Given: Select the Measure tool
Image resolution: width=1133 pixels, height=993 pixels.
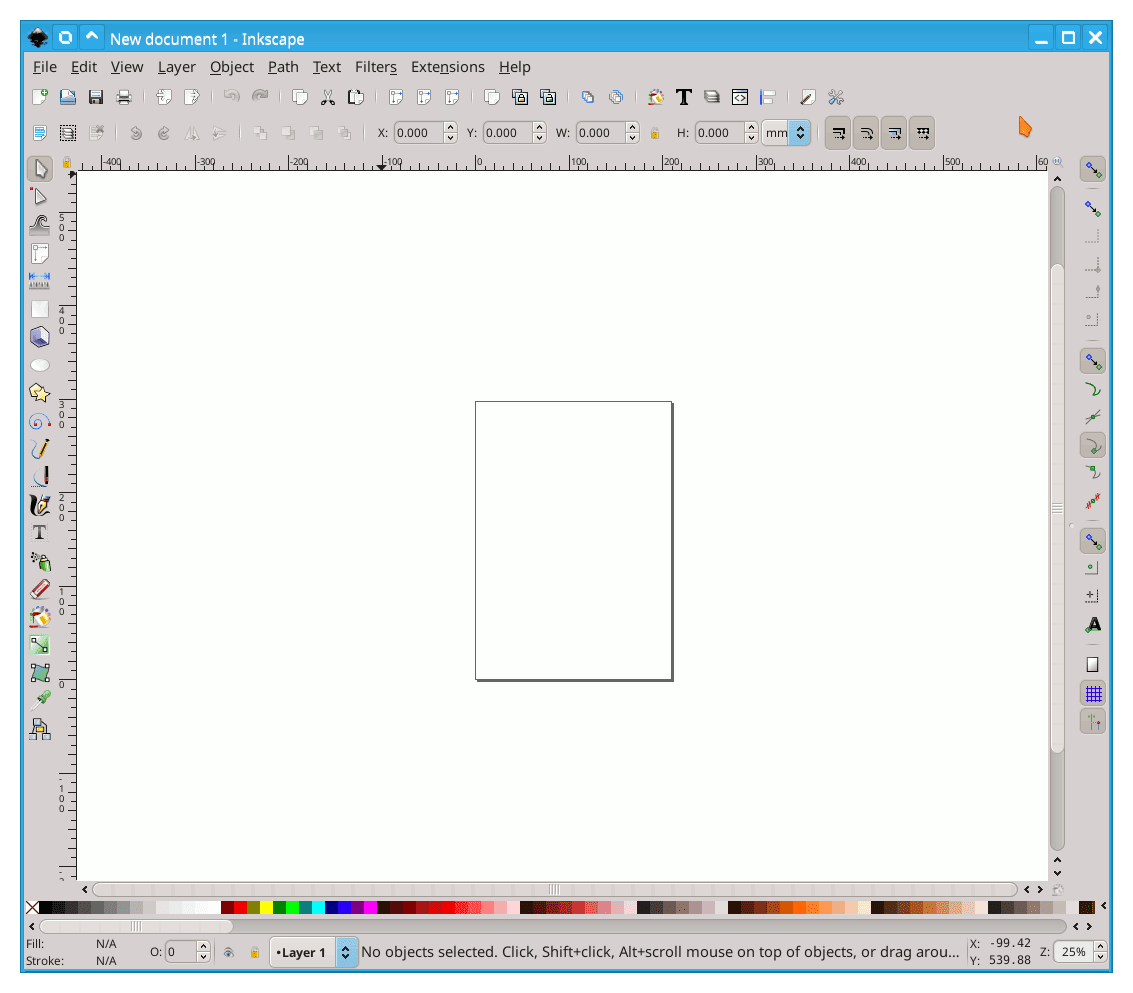Looking at the screenshot, I should 40,280.
